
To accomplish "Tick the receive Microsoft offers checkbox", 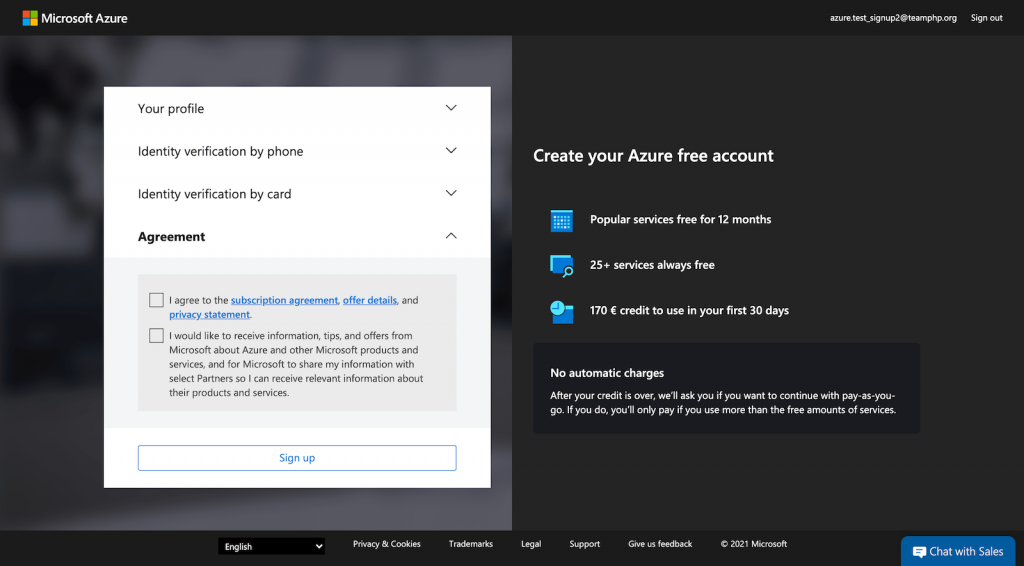I will [156, 336].
